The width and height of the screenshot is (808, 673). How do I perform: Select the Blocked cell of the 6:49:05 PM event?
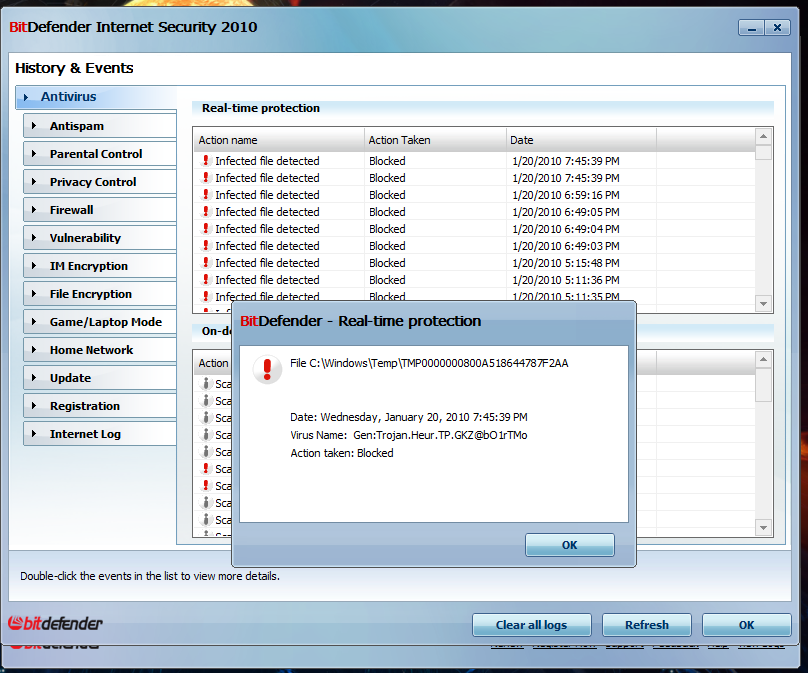coord(387,212)
